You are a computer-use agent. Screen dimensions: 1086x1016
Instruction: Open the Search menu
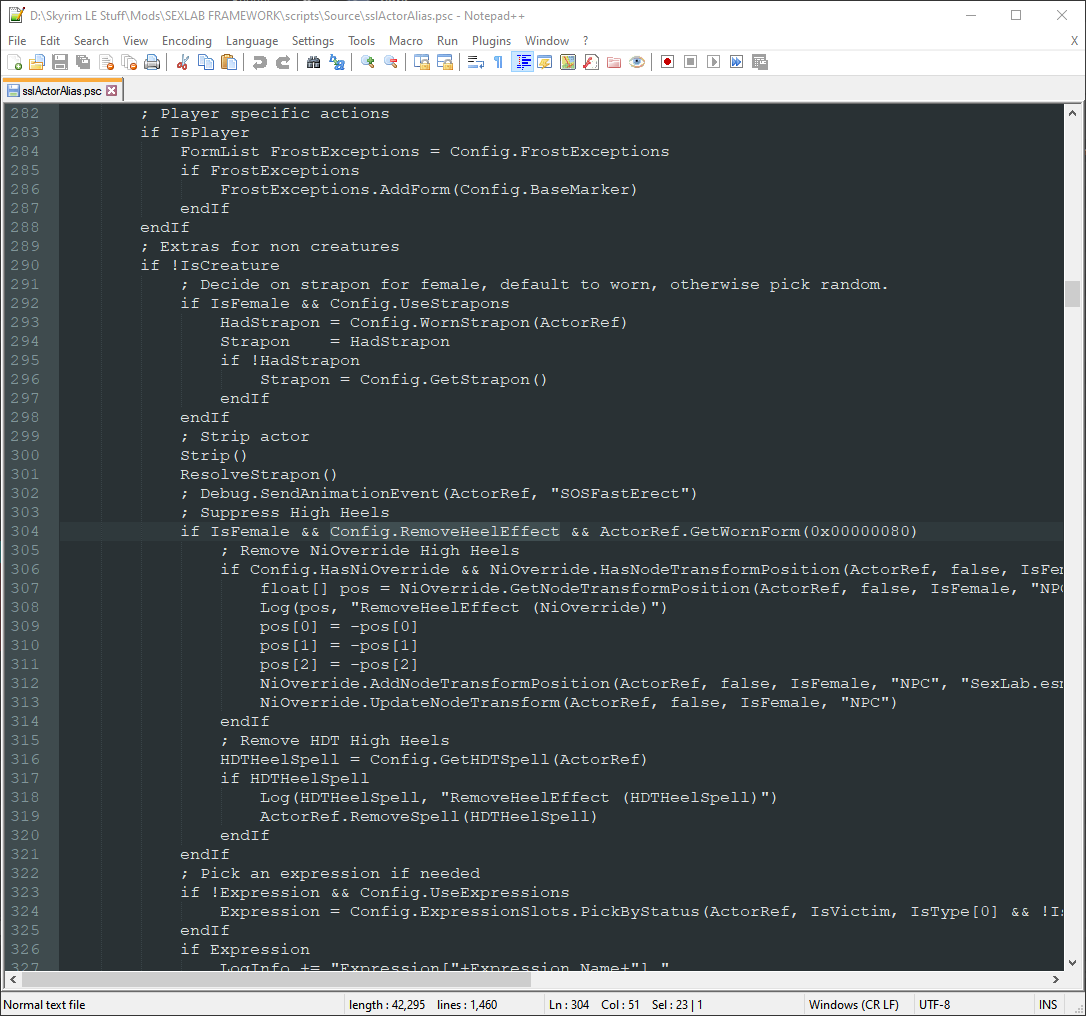pos(91,41)
